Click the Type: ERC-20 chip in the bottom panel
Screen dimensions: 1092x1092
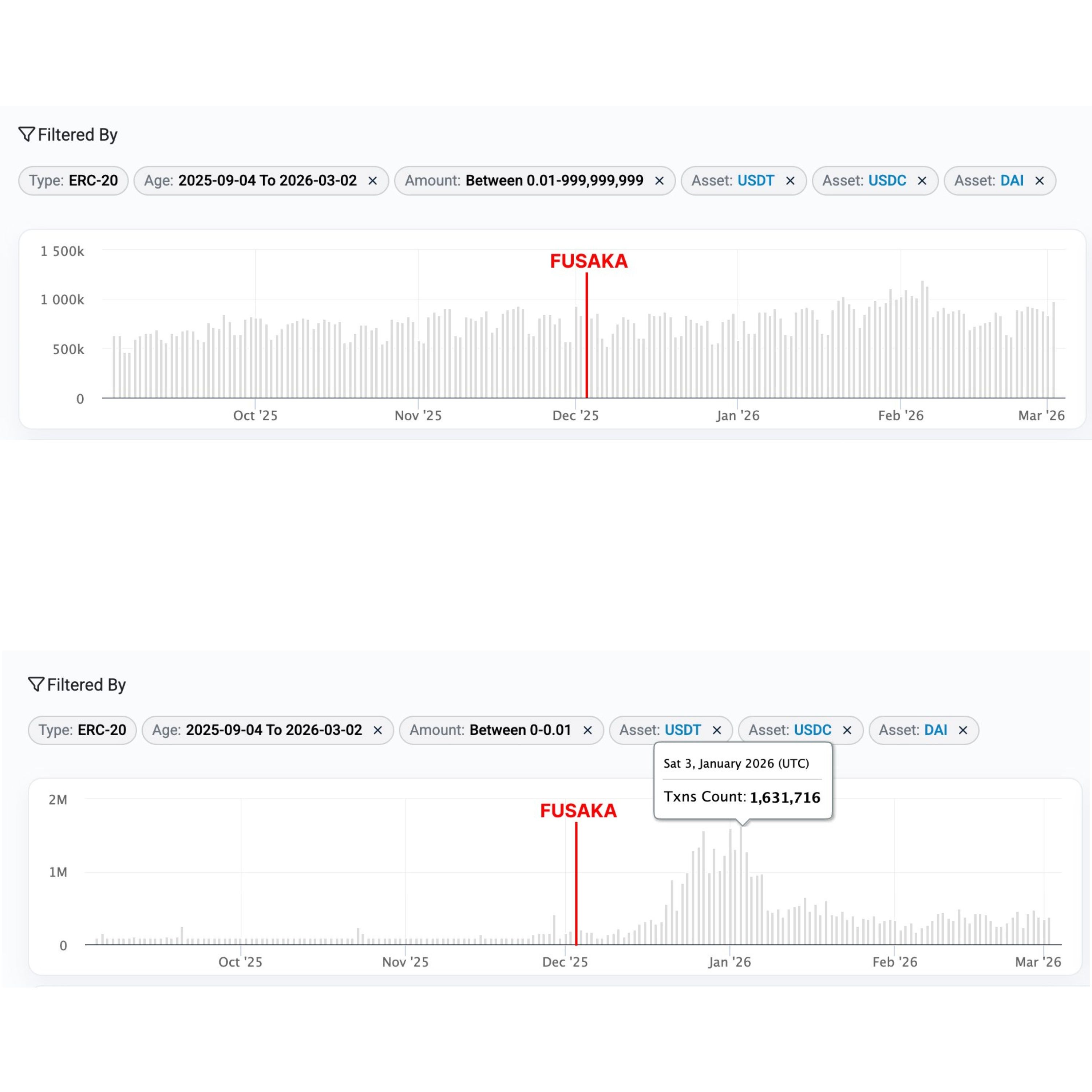point(82,730)
